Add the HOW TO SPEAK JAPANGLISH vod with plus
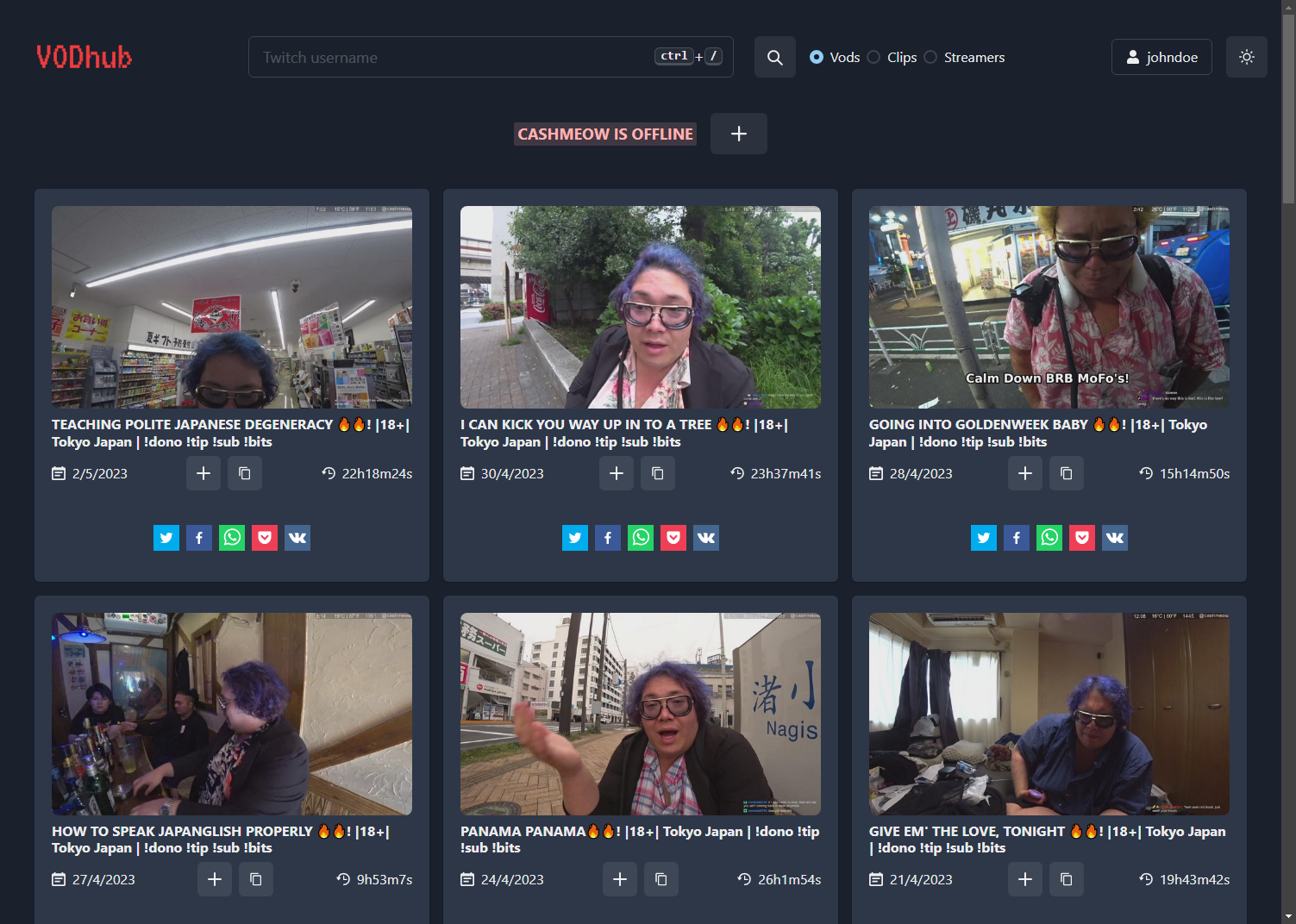1296x924 pixels. (x=215, y=879)
